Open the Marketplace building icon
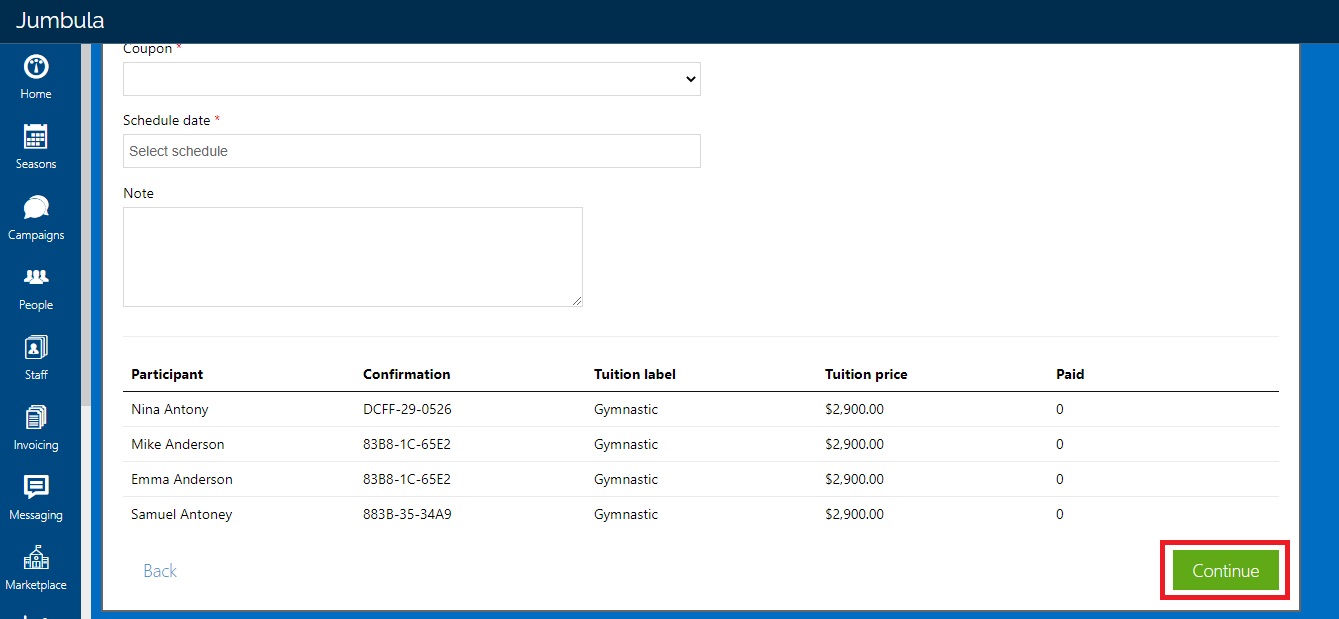The image size is (1339, 619). [36, 557]
